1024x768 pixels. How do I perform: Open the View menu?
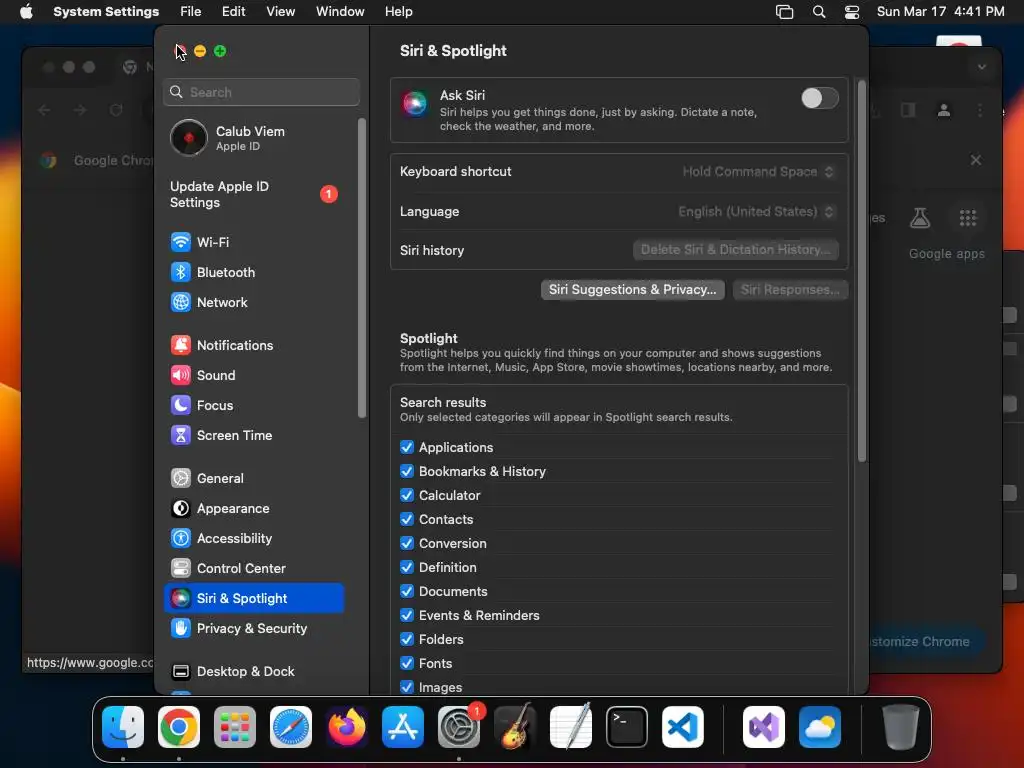(281, 12)
